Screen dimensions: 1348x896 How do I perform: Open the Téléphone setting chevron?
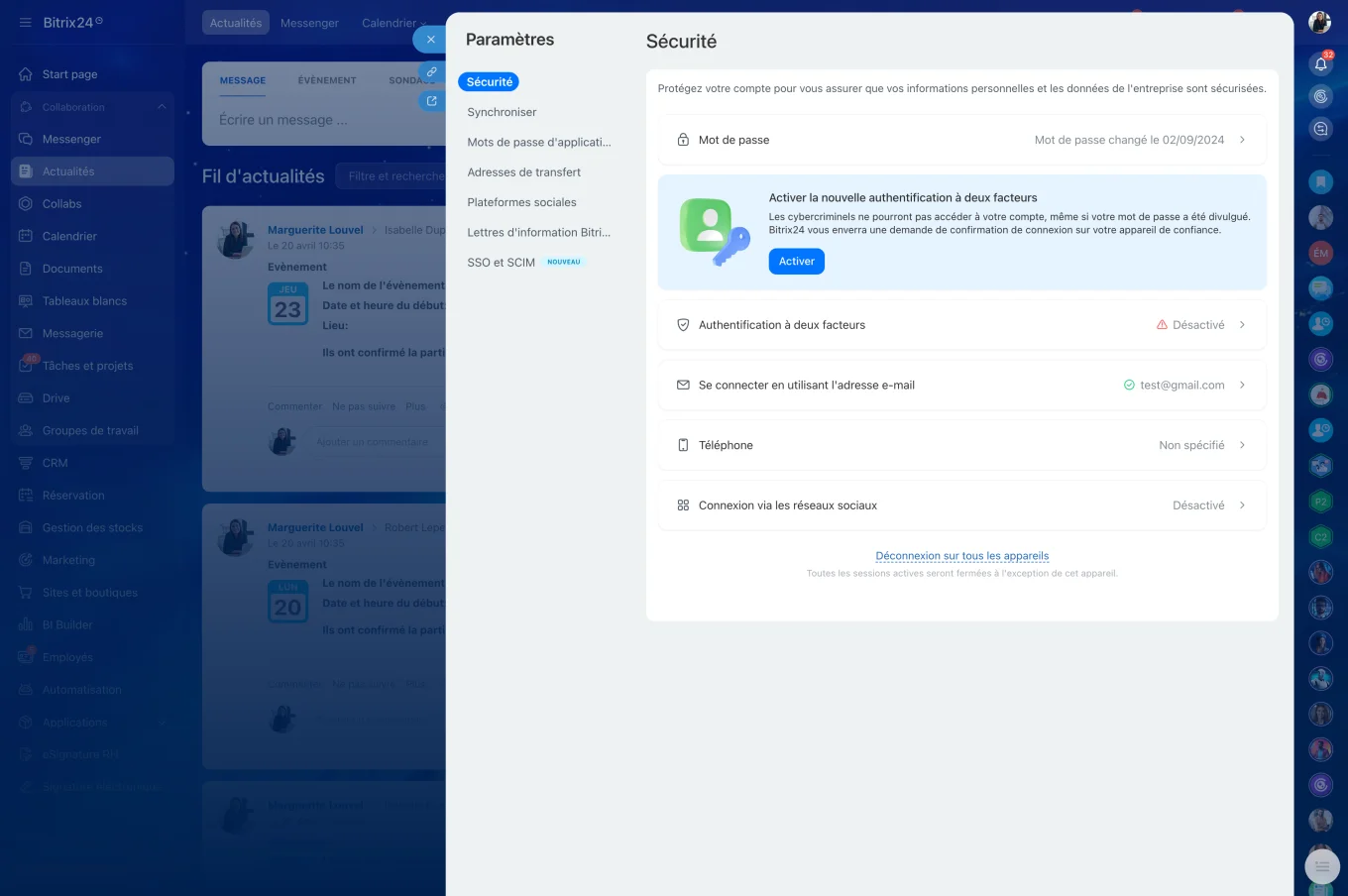1242,445
